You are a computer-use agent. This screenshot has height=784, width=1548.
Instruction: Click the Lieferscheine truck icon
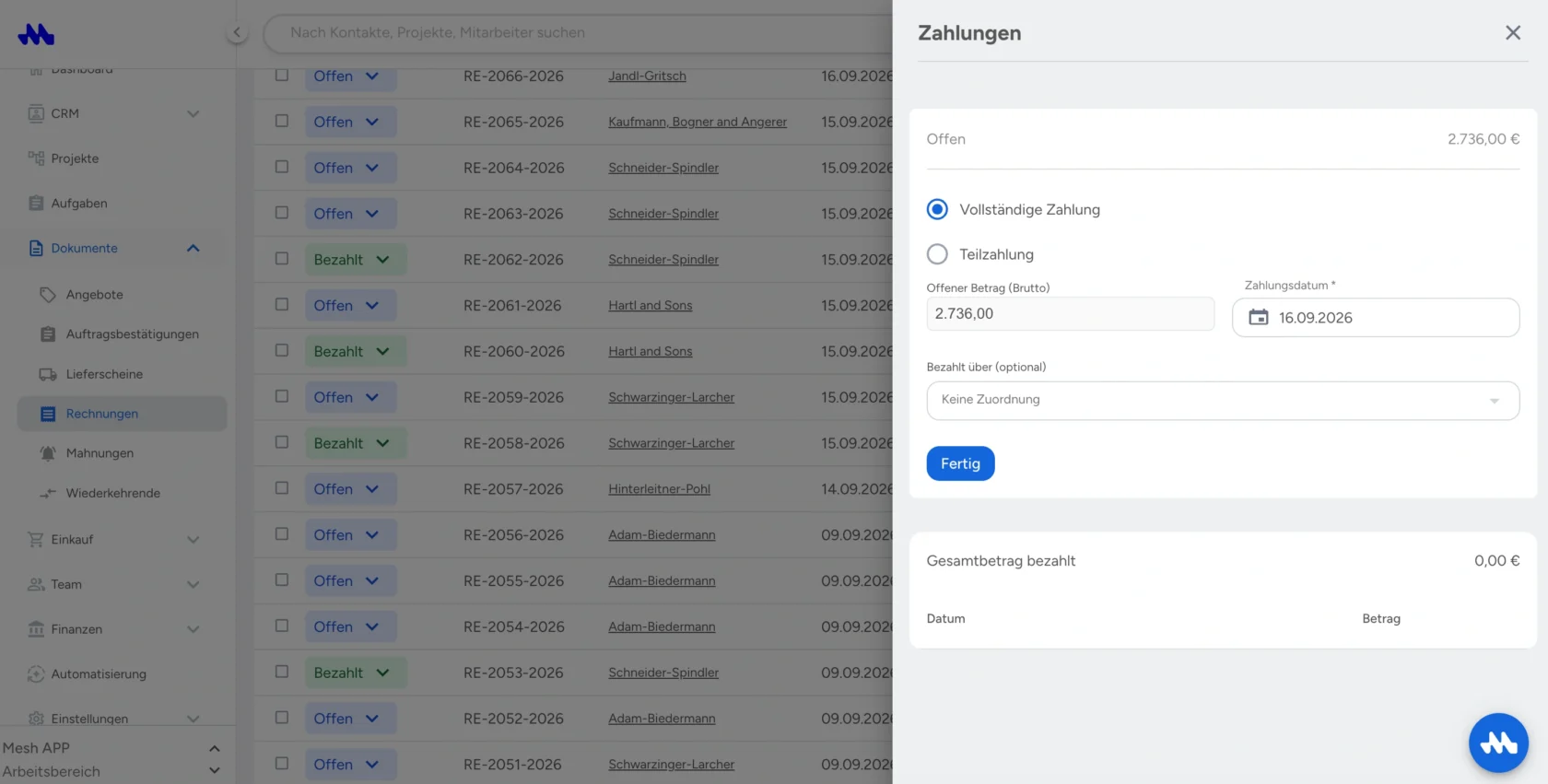tap(48, 374)
